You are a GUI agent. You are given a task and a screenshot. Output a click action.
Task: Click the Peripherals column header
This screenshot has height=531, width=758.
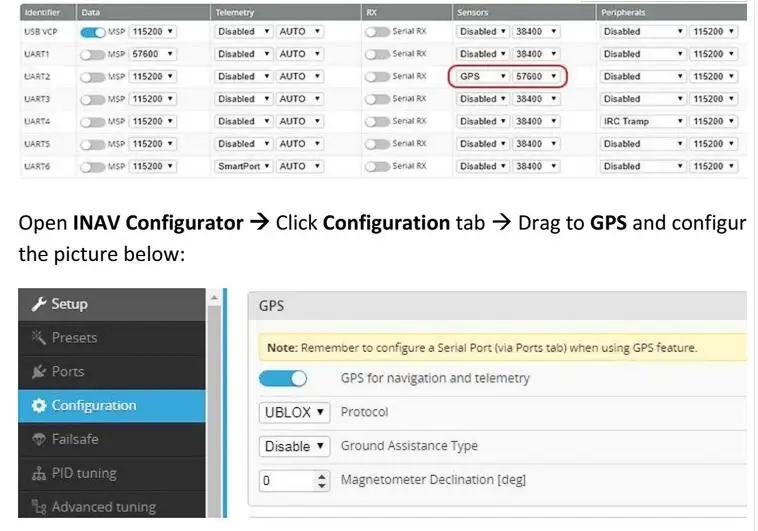pyautogui.click(x=671, y=13)
